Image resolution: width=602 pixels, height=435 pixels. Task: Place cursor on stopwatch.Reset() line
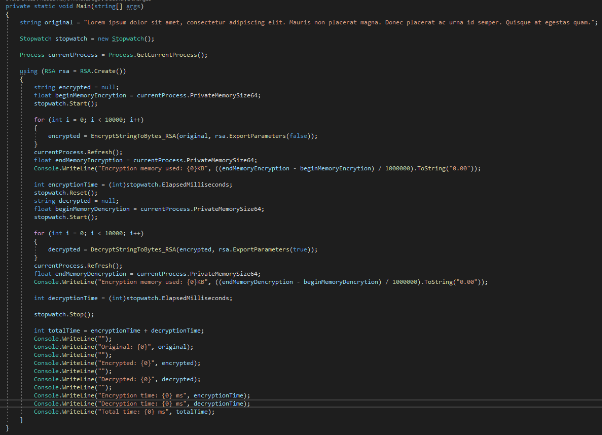(66, 193)
